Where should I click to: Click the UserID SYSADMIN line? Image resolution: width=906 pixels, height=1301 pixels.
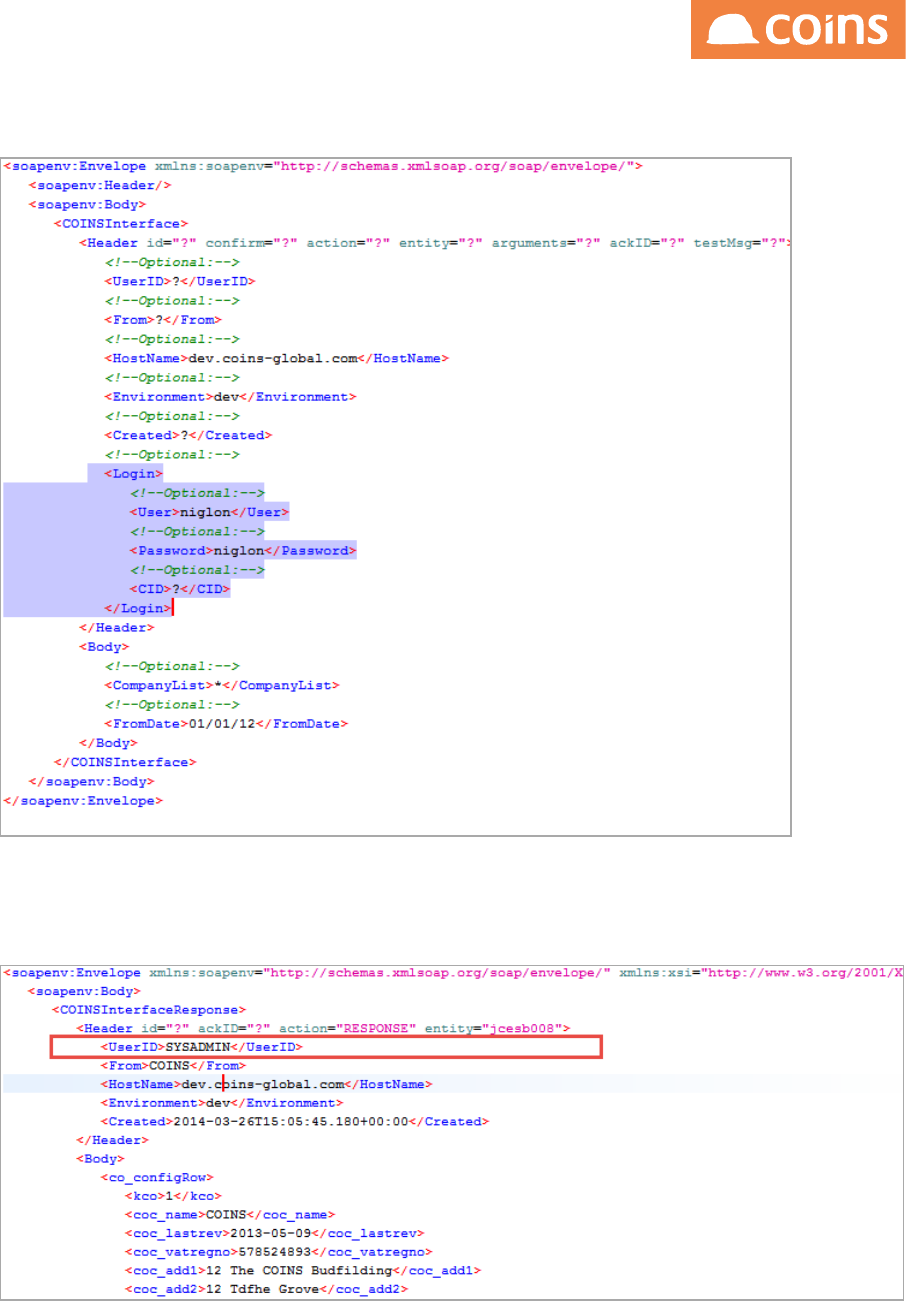pos(201,1047)
